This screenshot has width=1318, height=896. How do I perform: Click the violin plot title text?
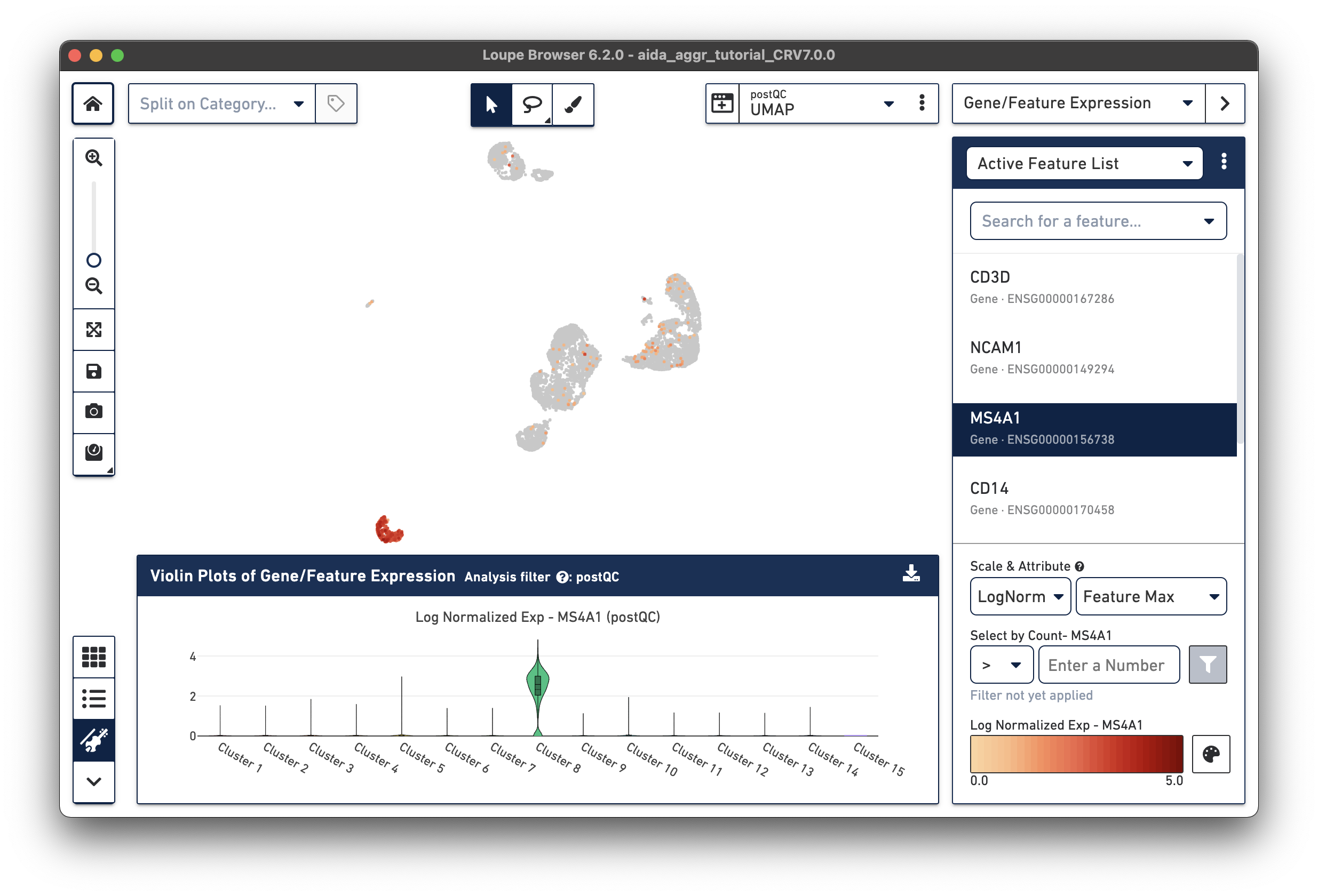click(537, 617)
